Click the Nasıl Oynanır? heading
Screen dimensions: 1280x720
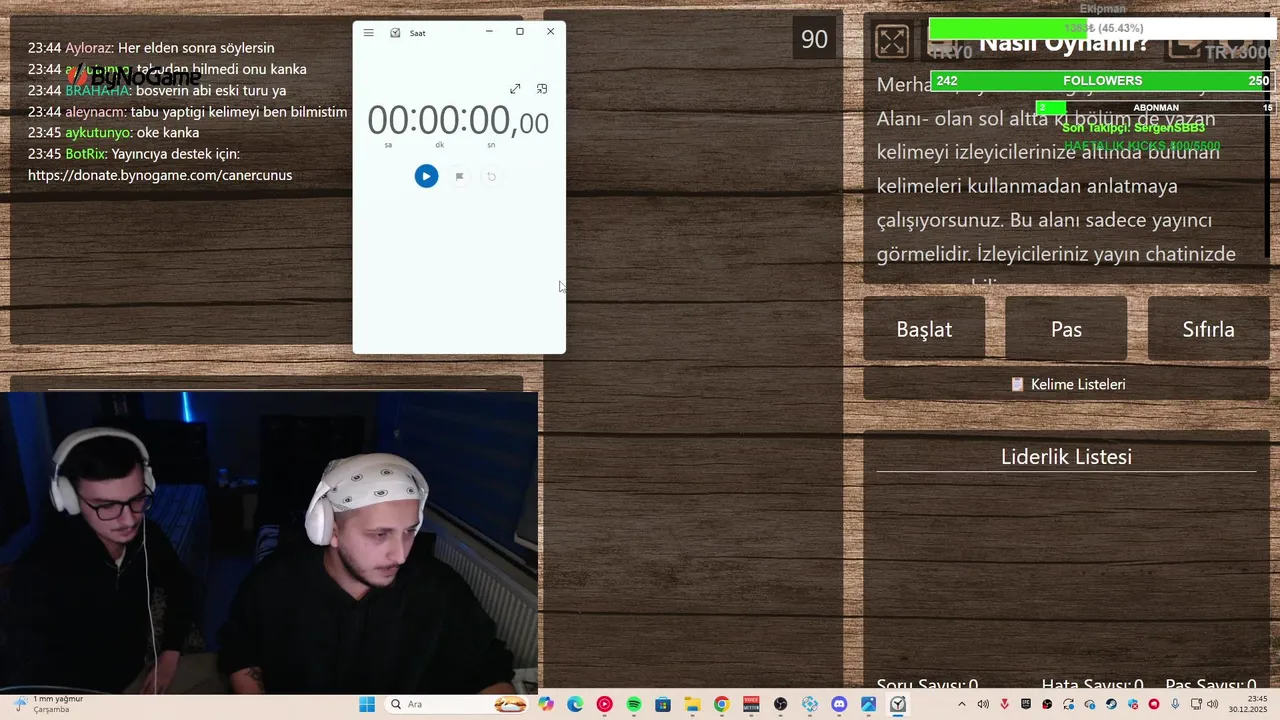[1063, 43]
